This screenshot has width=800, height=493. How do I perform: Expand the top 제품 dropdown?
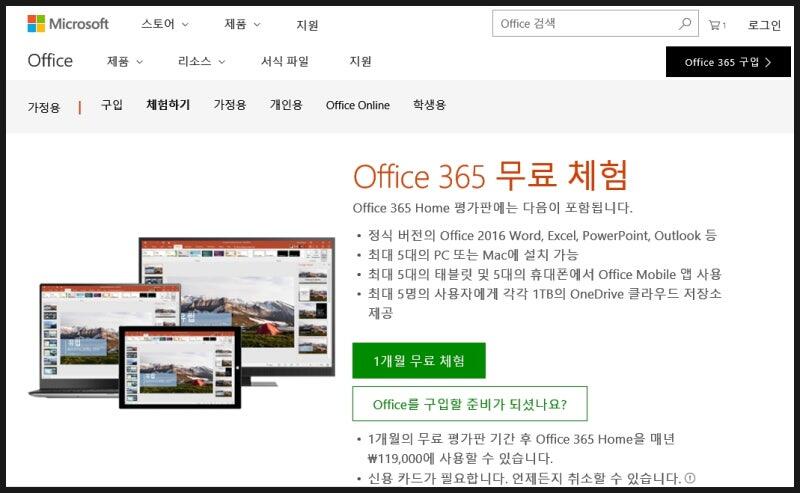click(242, 24)
